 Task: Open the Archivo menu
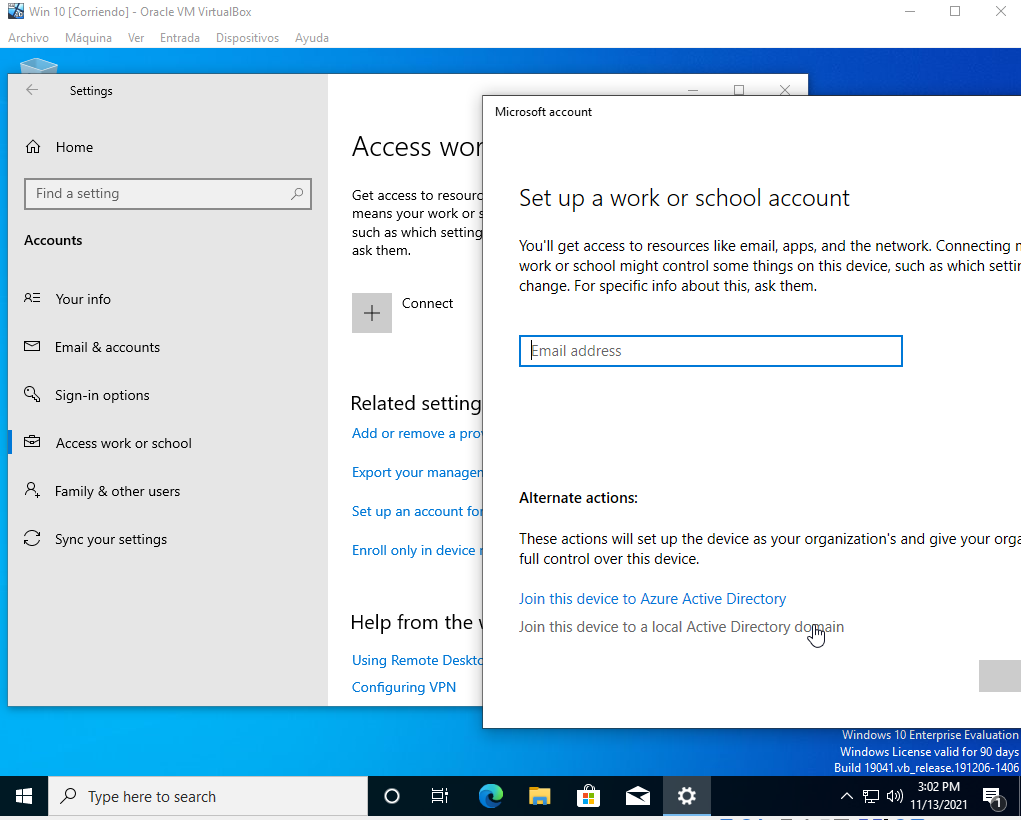tap(28, 38)
